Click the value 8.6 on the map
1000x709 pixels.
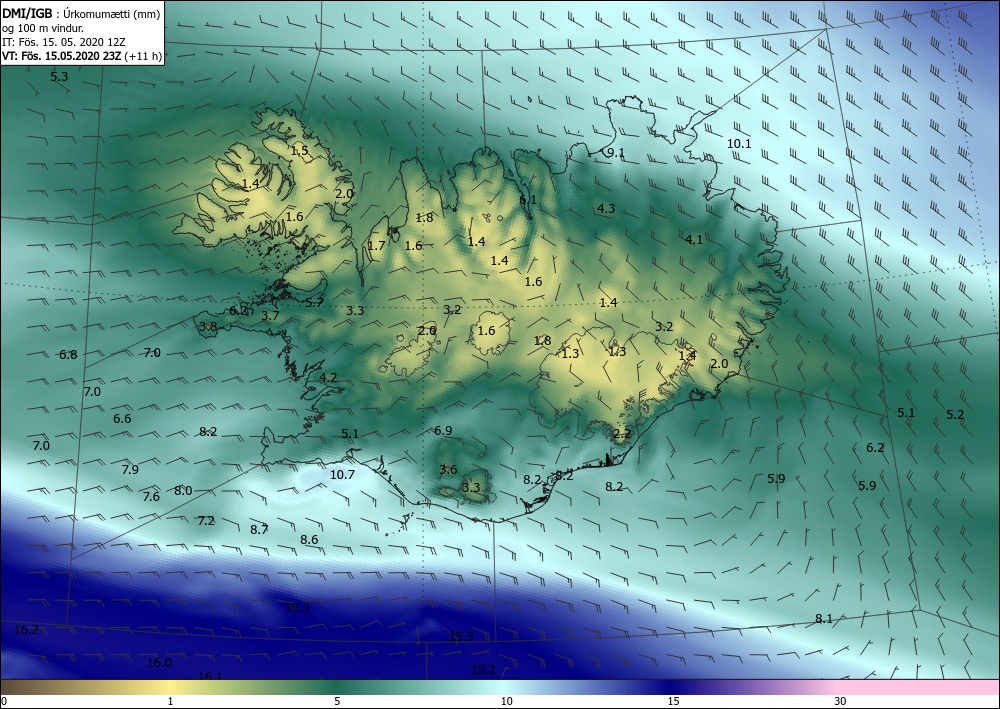point(309,539)
